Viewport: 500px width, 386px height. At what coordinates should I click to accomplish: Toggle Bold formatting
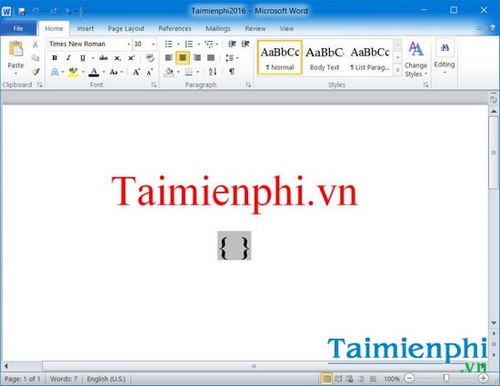[55, 58]
